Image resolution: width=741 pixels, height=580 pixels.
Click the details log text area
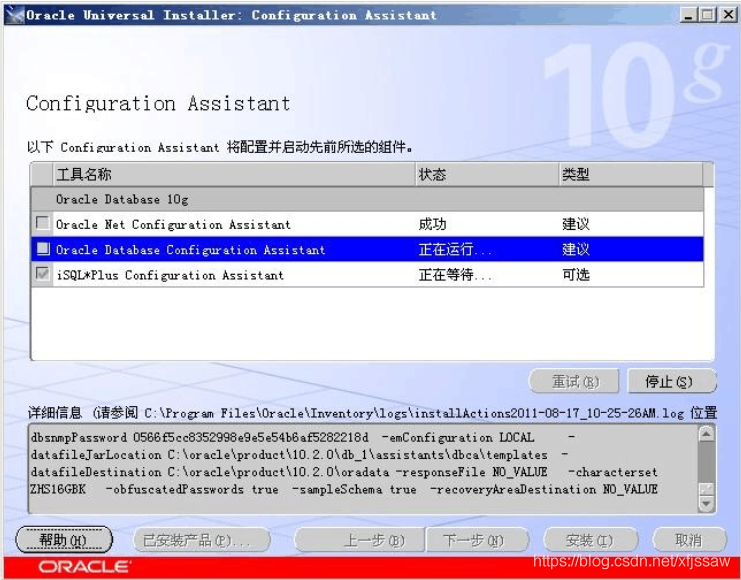(x=363, y=468)
